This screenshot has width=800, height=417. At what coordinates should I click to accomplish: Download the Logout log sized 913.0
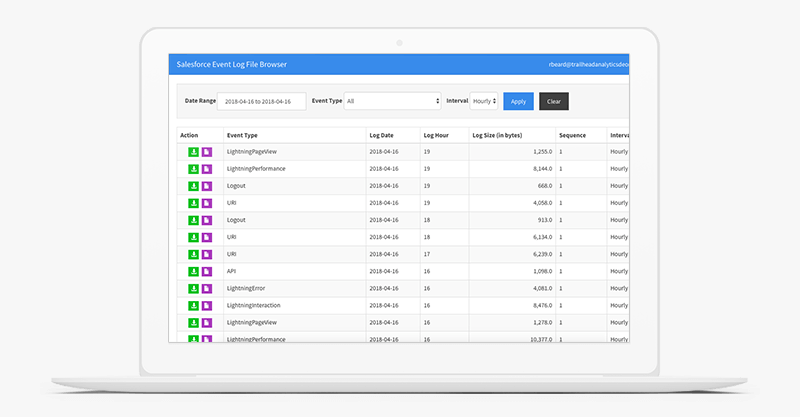tap(193, 220)
